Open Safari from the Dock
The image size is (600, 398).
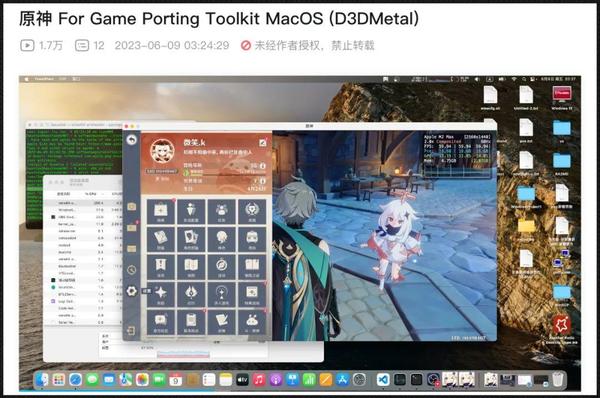[x=75, y=380]
